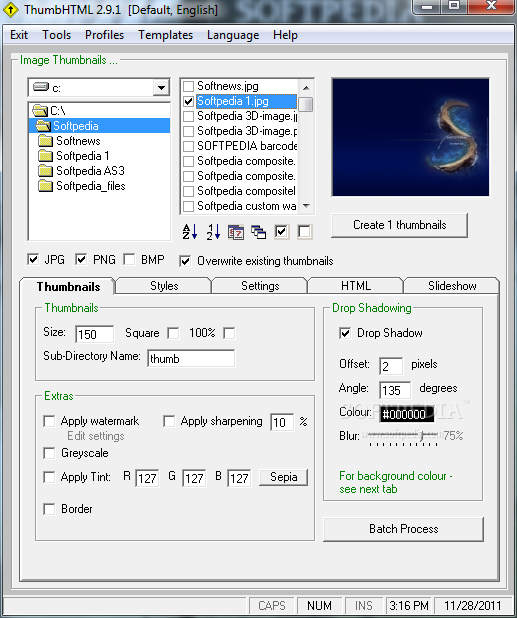Click Sub-Directory Name field
Viewport: 517px width, 618px height.
click(x=191, y=359)
